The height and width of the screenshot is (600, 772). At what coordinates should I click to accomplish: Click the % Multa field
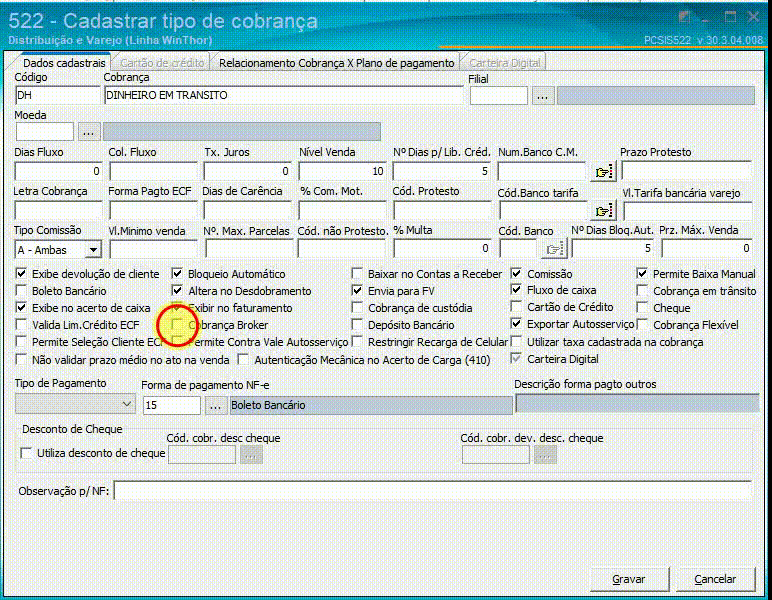pyautogui.click(x=442, y=249)
